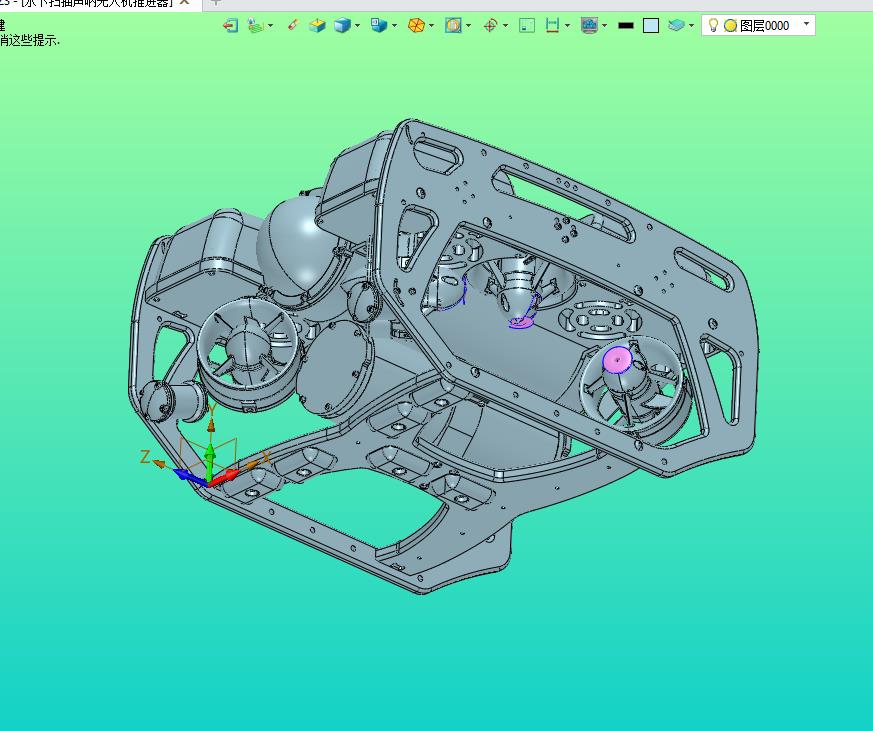Click the circular section view icon

453,25
